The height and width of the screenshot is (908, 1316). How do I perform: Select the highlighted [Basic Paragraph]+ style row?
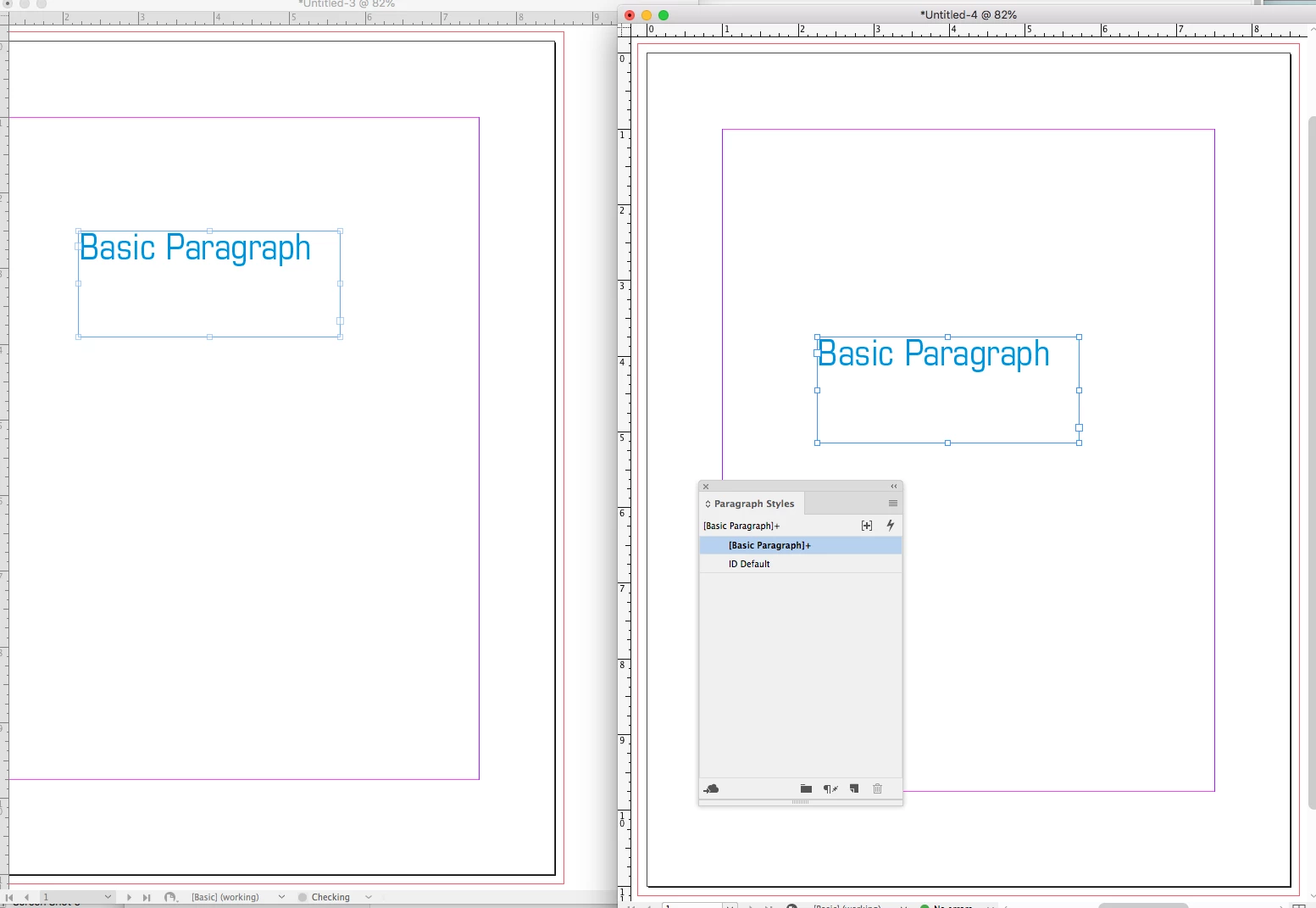[801, 545]
